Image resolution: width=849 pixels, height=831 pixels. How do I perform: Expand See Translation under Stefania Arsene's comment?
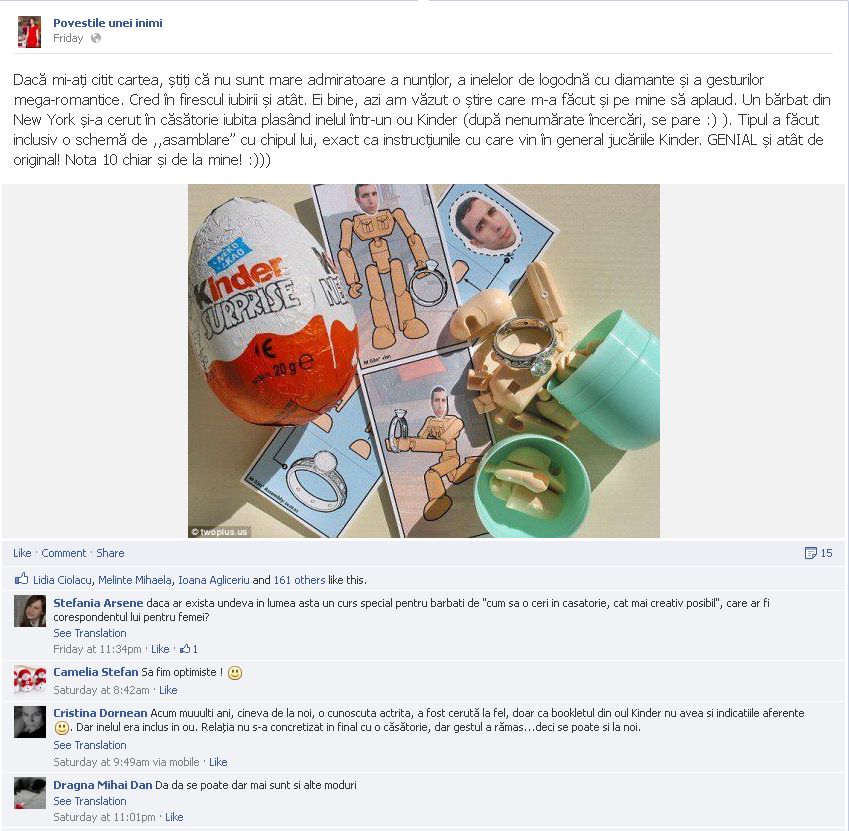90,633
